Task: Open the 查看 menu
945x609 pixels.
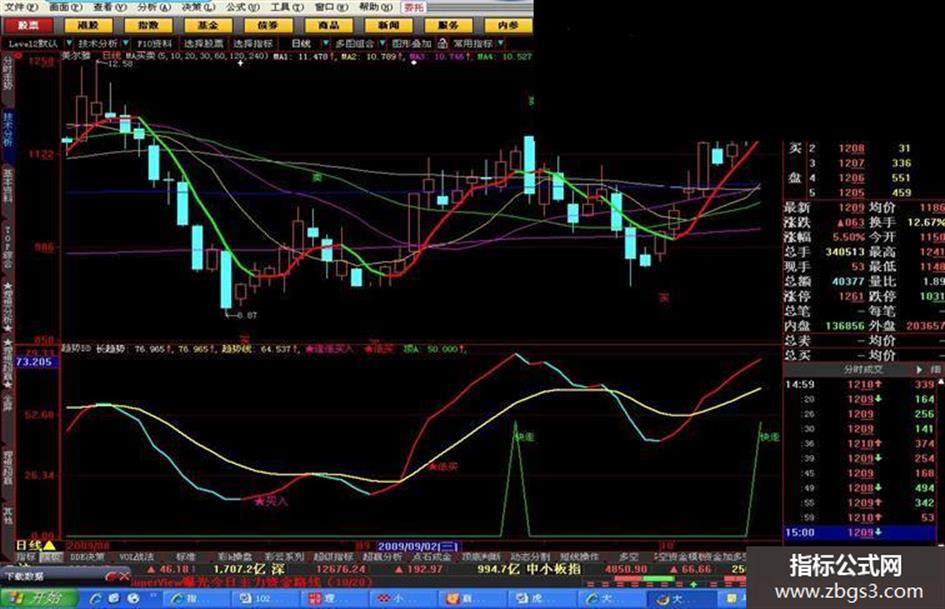Action: pos(110,7)
